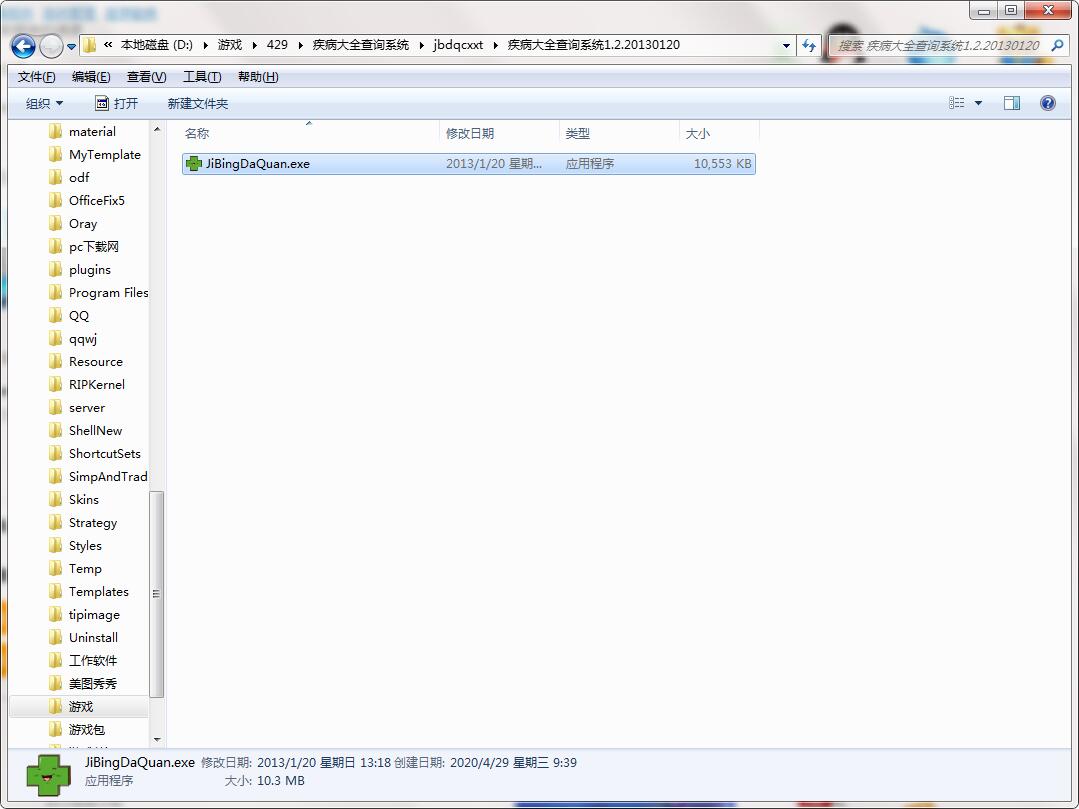Click the tipimage folder icon
This screenshot has height=809, width=1079.
tap(56, 615)
